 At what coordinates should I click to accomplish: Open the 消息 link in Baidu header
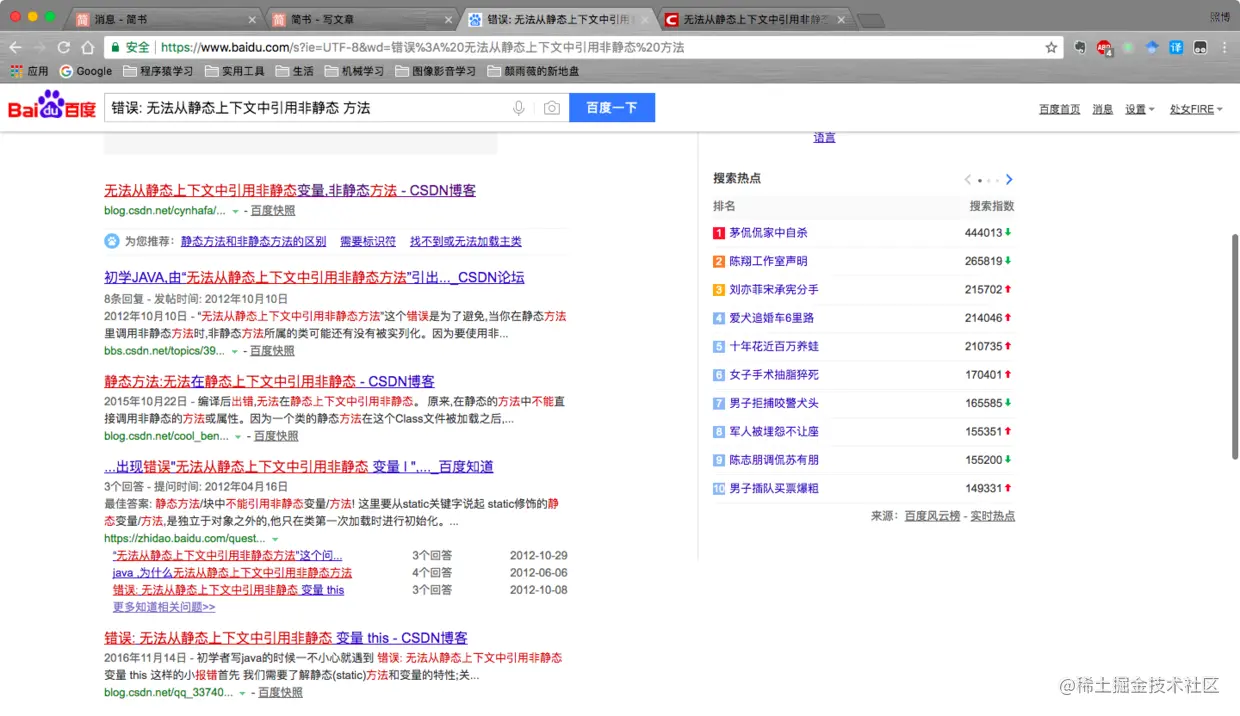click(1102, 109)
